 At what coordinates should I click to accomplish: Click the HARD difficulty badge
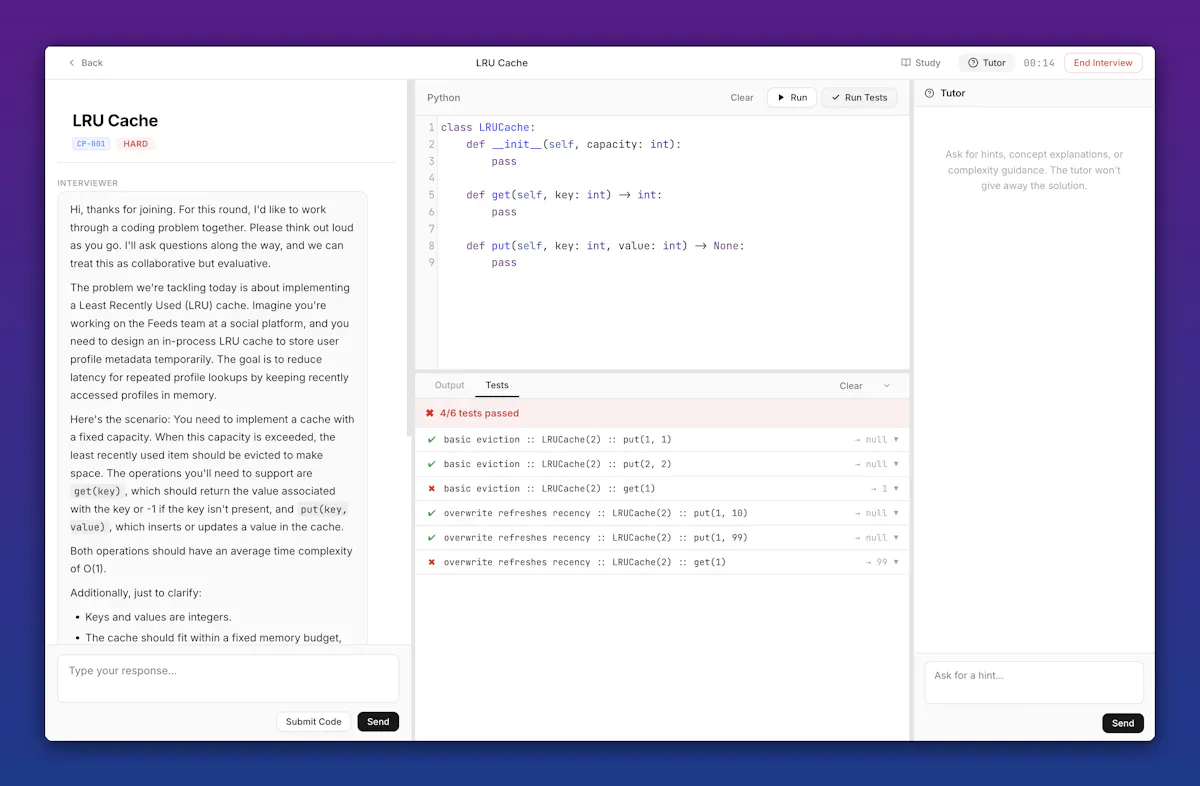tap(136, 144)
